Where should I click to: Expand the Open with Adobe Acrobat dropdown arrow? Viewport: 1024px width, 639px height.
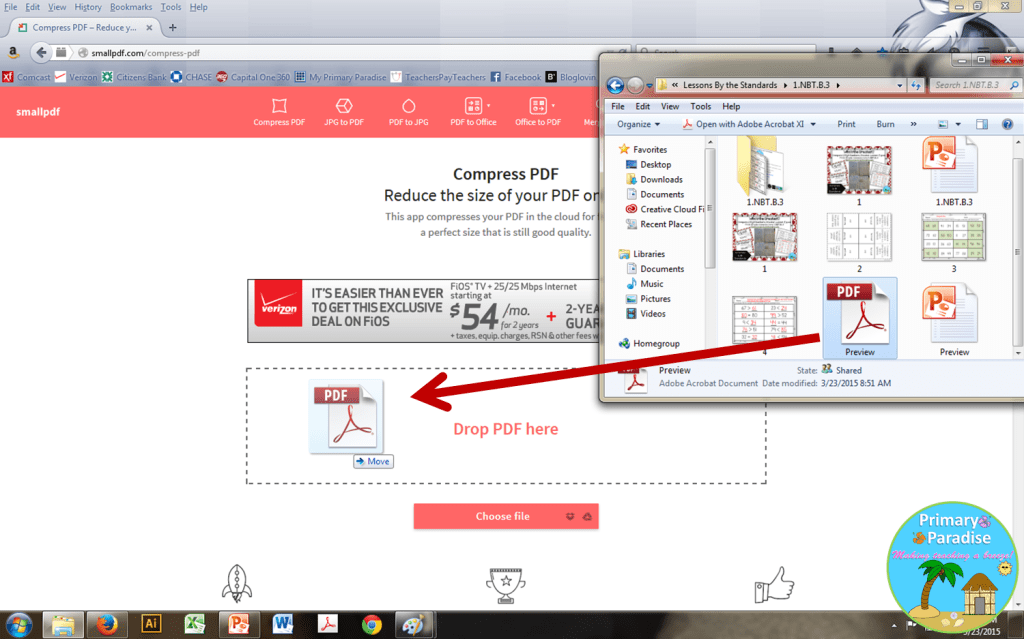click(x=813, y=124)
